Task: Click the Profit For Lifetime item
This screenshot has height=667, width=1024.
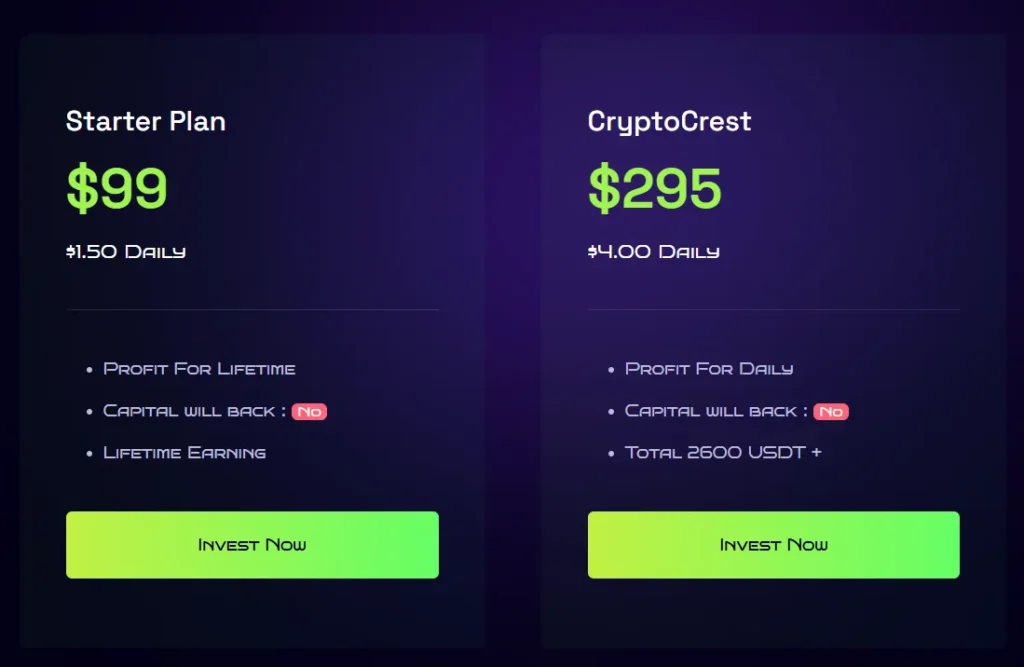Action: (x=199, y=369)
